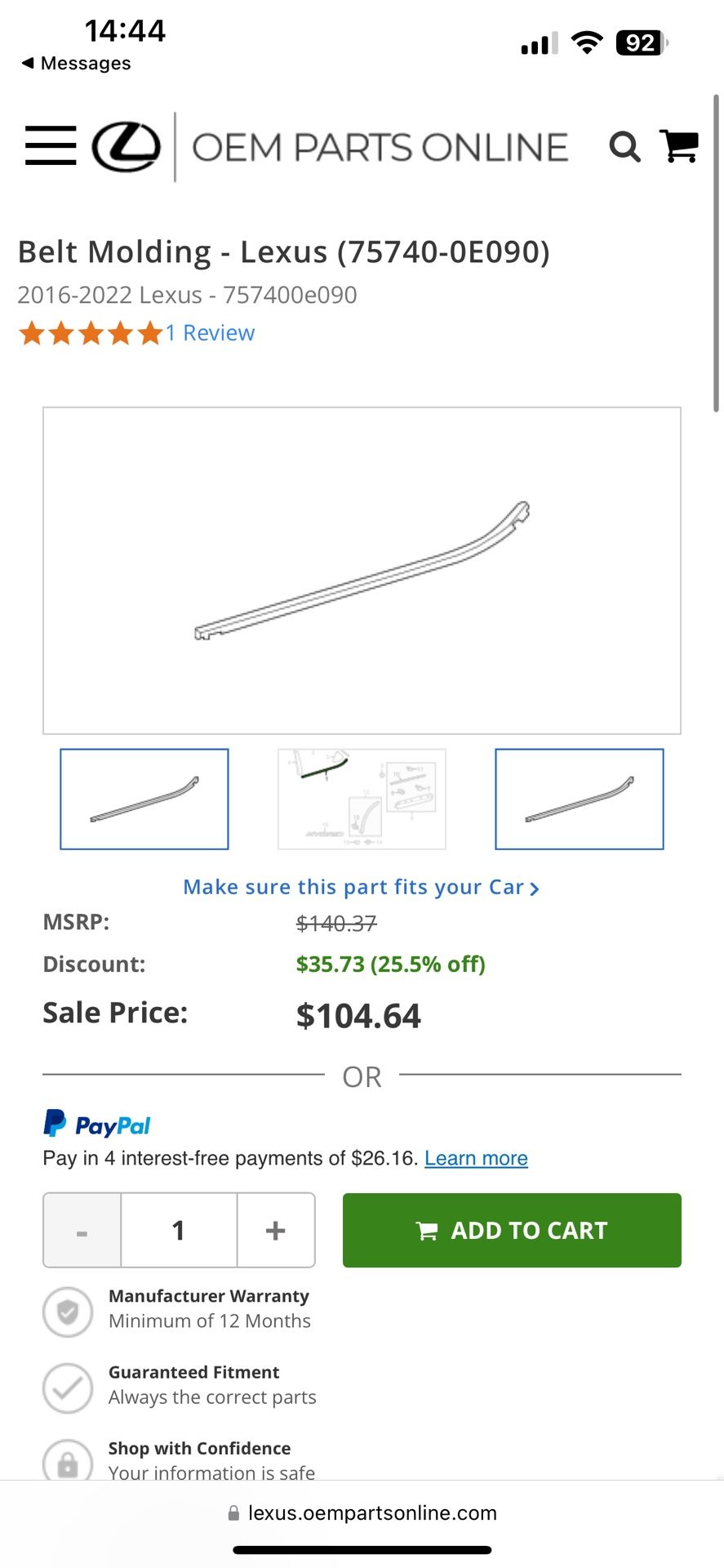
Task: View the shopping cart icon
Action: tap(678, 147)
